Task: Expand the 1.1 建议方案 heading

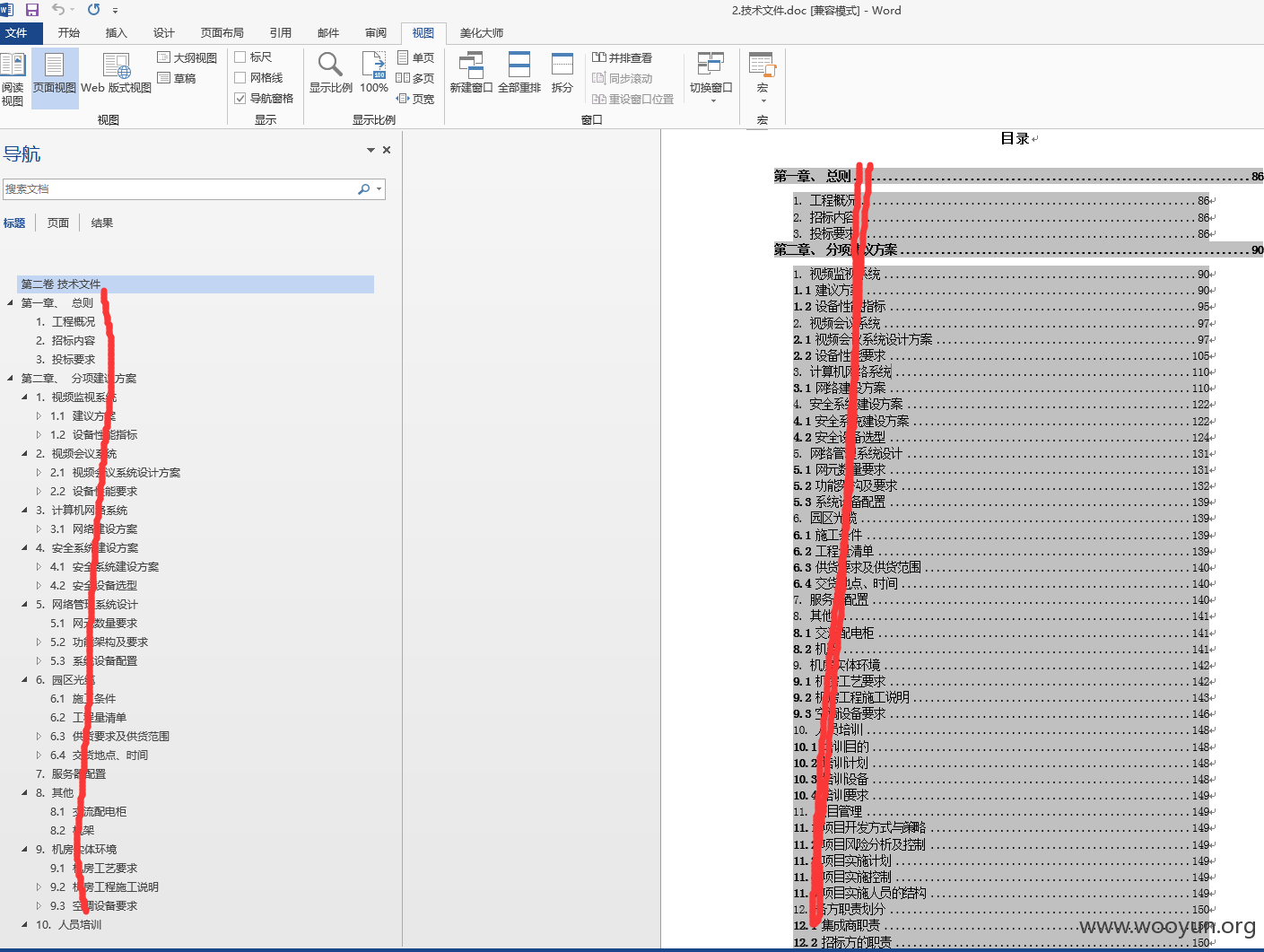Action: [x=39, y=416]
